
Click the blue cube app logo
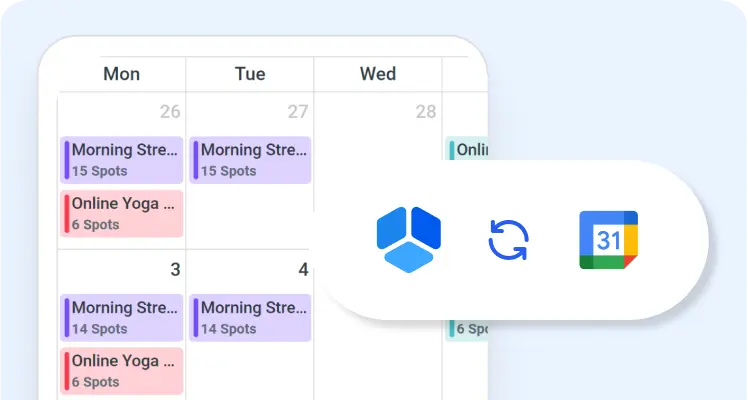pos(409,240)
